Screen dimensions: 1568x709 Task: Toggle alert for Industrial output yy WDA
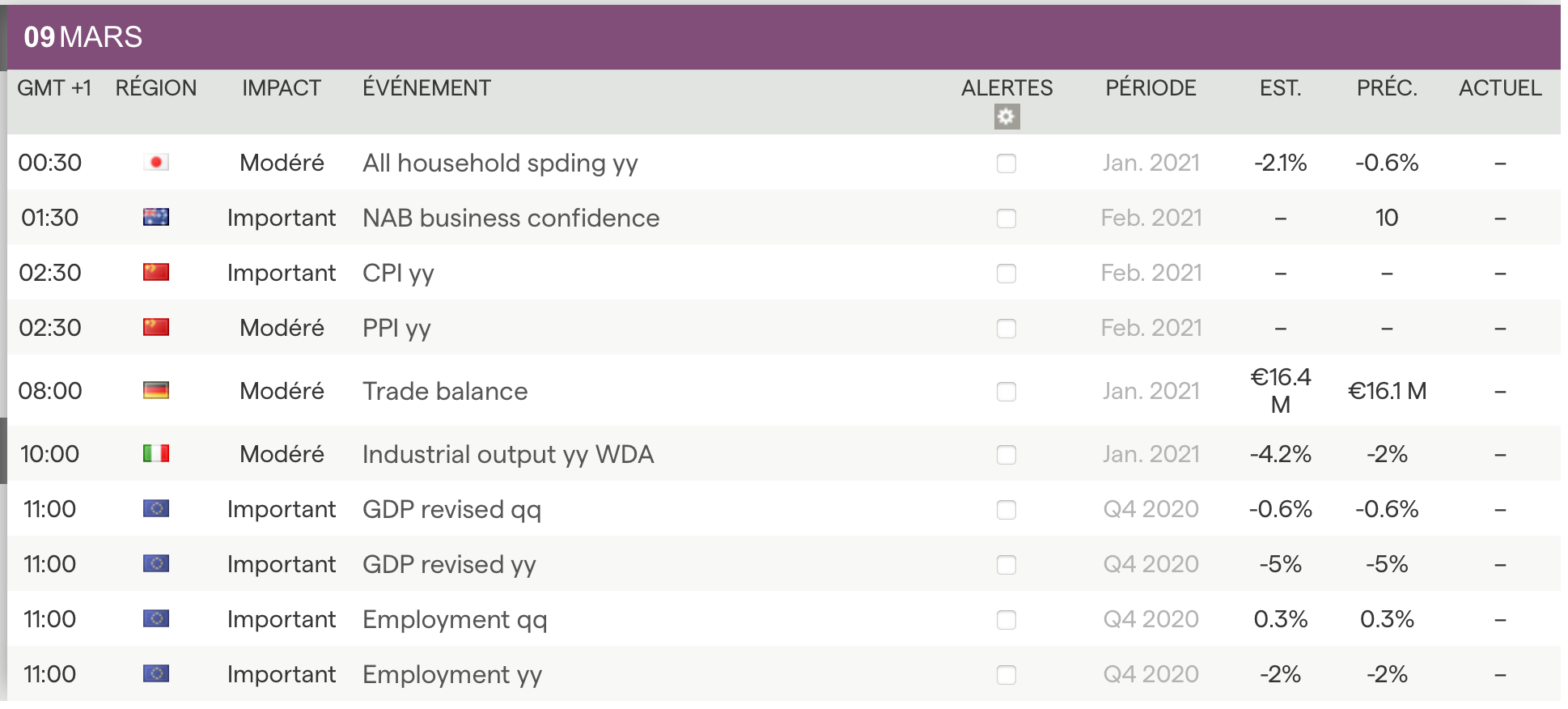point(1006,455)
